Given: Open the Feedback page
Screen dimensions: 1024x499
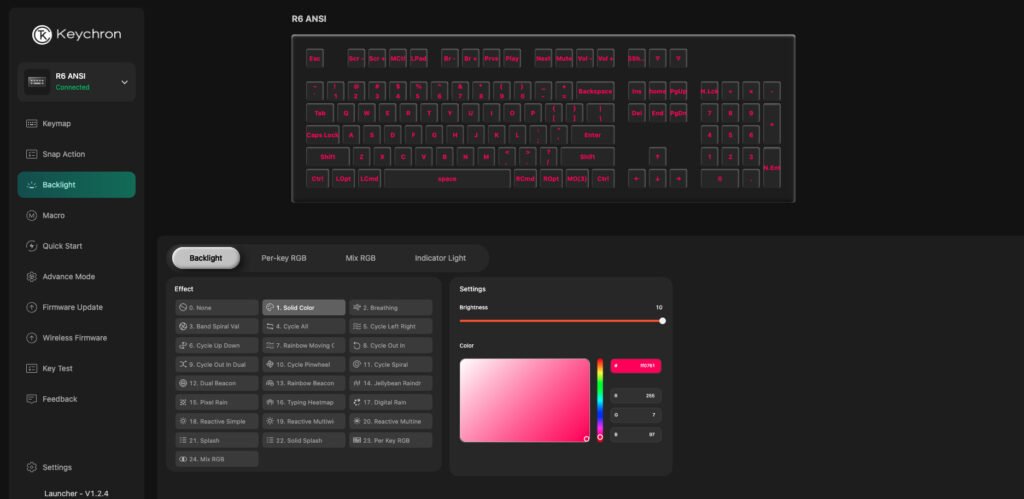Looking at the screenshot, I should (x=59, y=399).
